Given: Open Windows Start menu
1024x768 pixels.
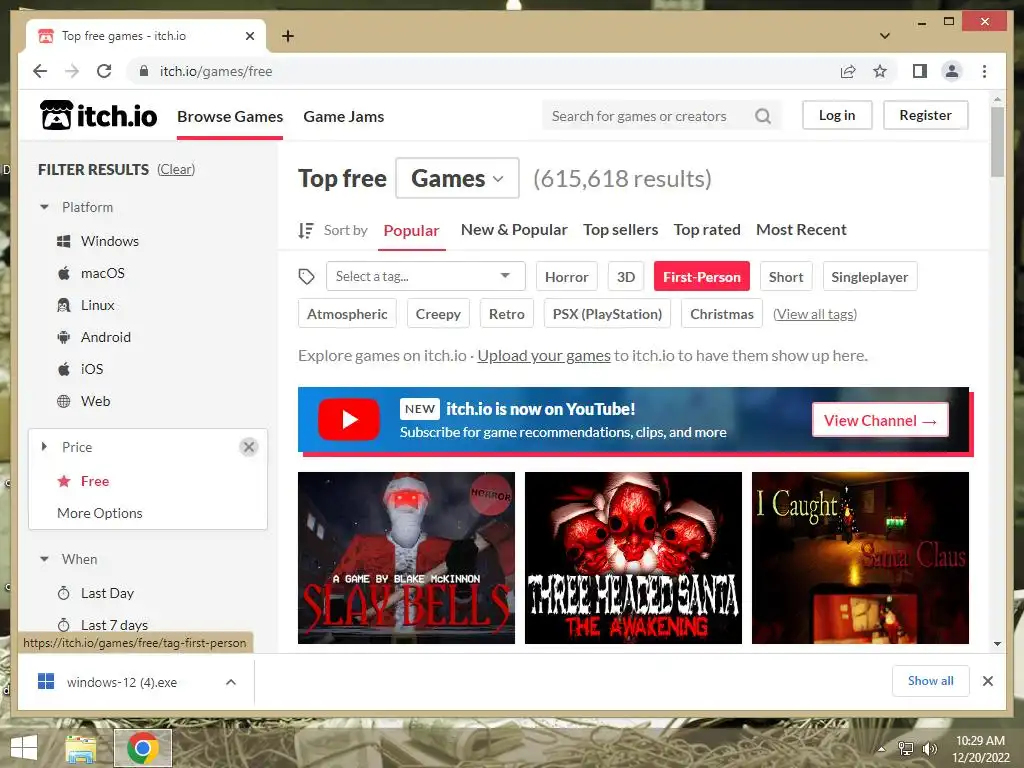Looking at the screenshot, I should (x=24, y=748).
